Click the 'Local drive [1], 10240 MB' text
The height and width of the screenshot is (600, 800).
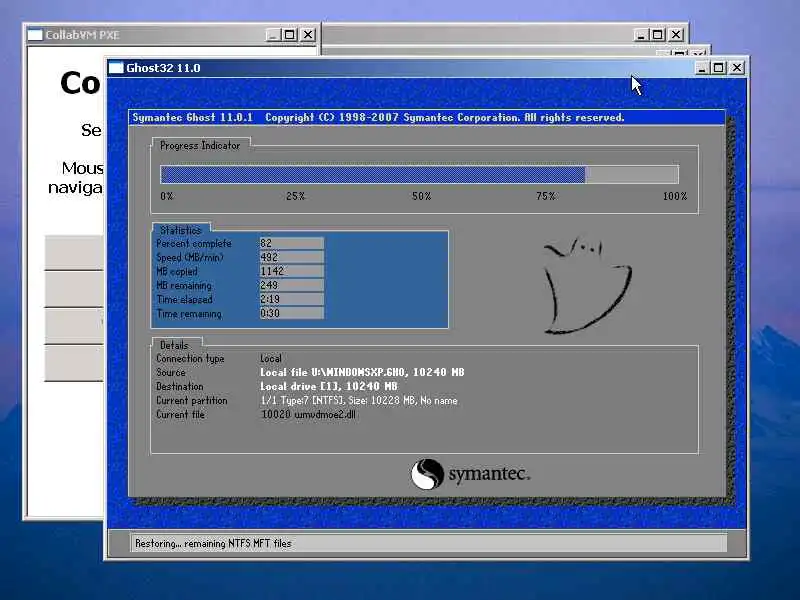[329, 386]
